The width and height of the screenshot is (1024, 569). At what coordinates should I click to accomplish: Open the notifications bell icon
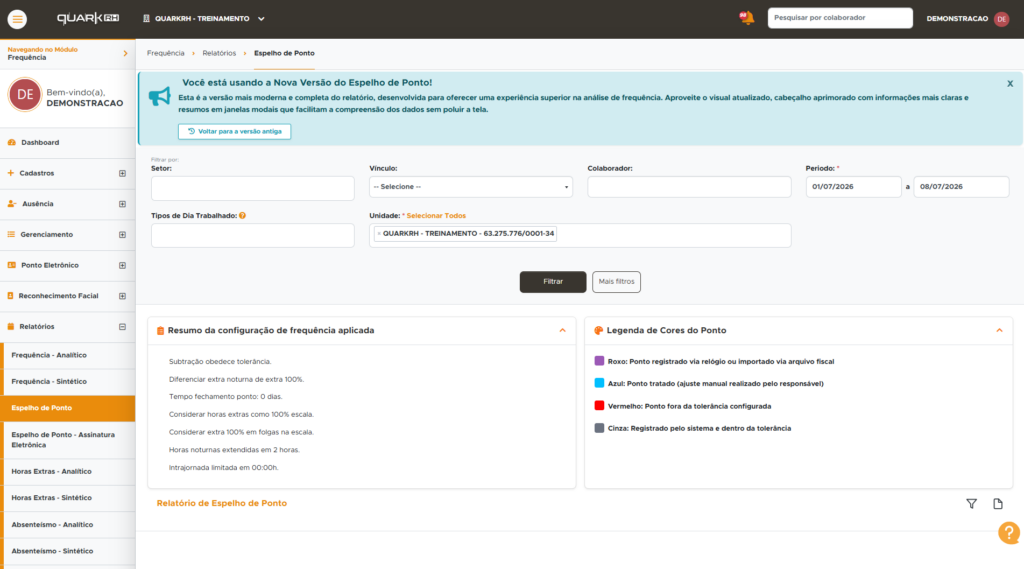[746, 18]
